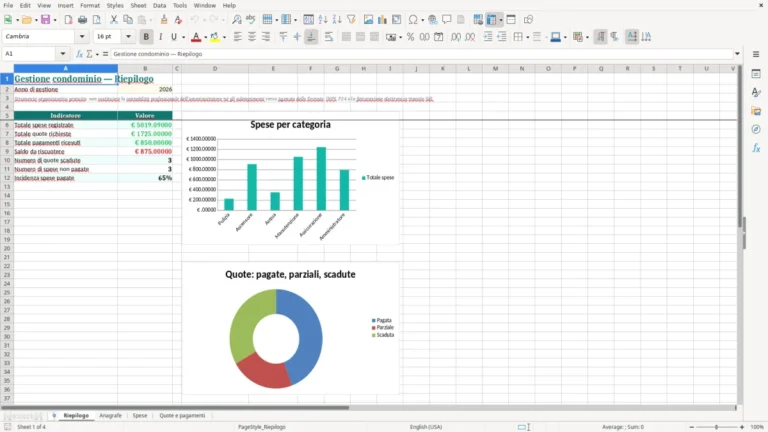The width and height of the screenshot is (768, 432).
Task: Insert a comment with the speech bubble icon
Action: [x=447, y=20]
